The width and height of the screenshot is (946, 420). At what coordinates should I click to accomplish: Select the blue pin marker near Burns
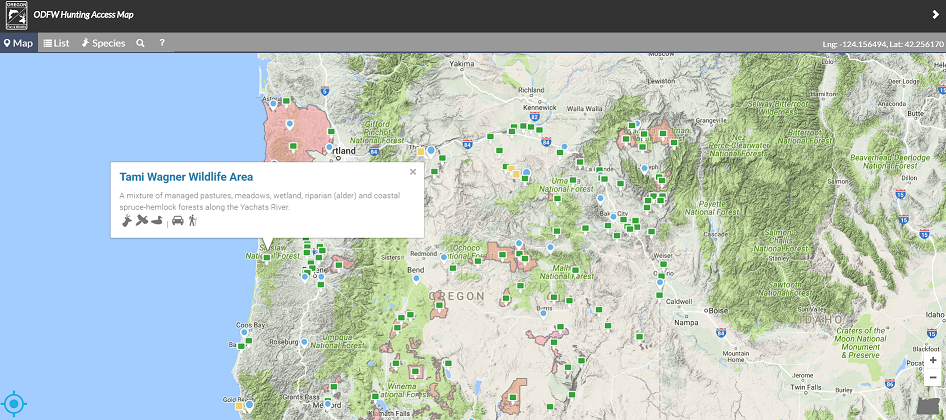pos(543,313)
